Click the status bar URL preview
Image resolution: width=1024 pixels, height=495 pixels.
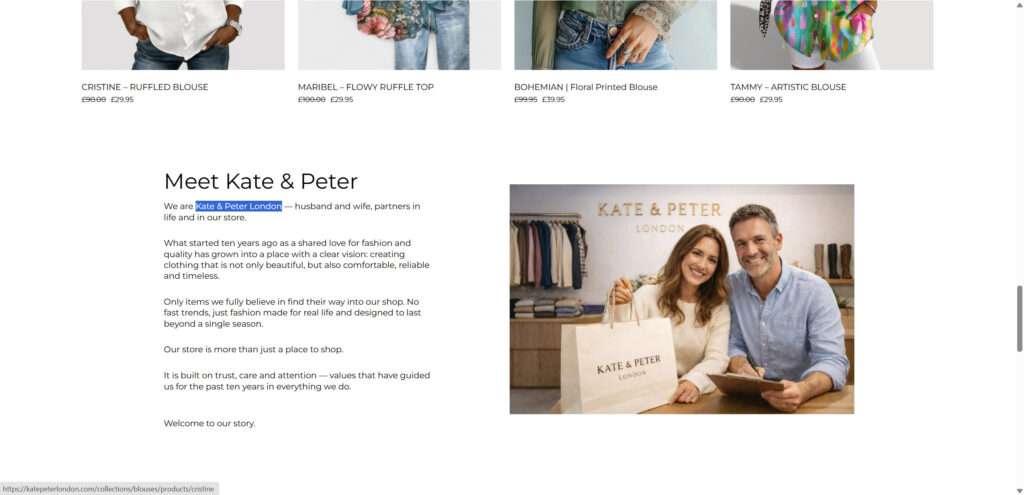pos(109,489)
